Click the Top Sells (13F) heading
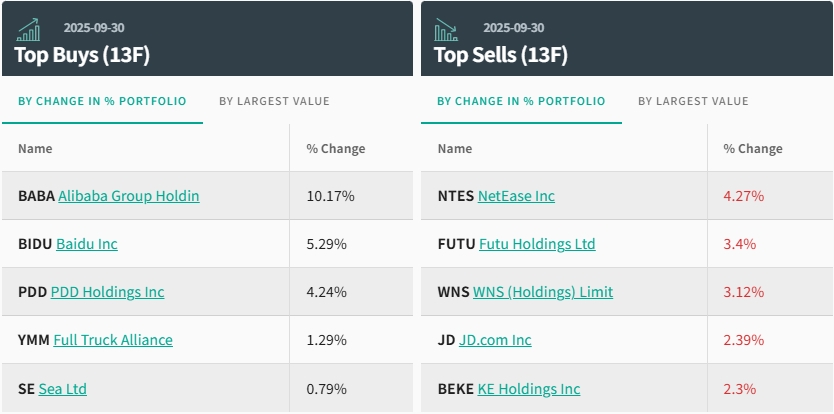This screenshot has height=414, width=834. 501,54
